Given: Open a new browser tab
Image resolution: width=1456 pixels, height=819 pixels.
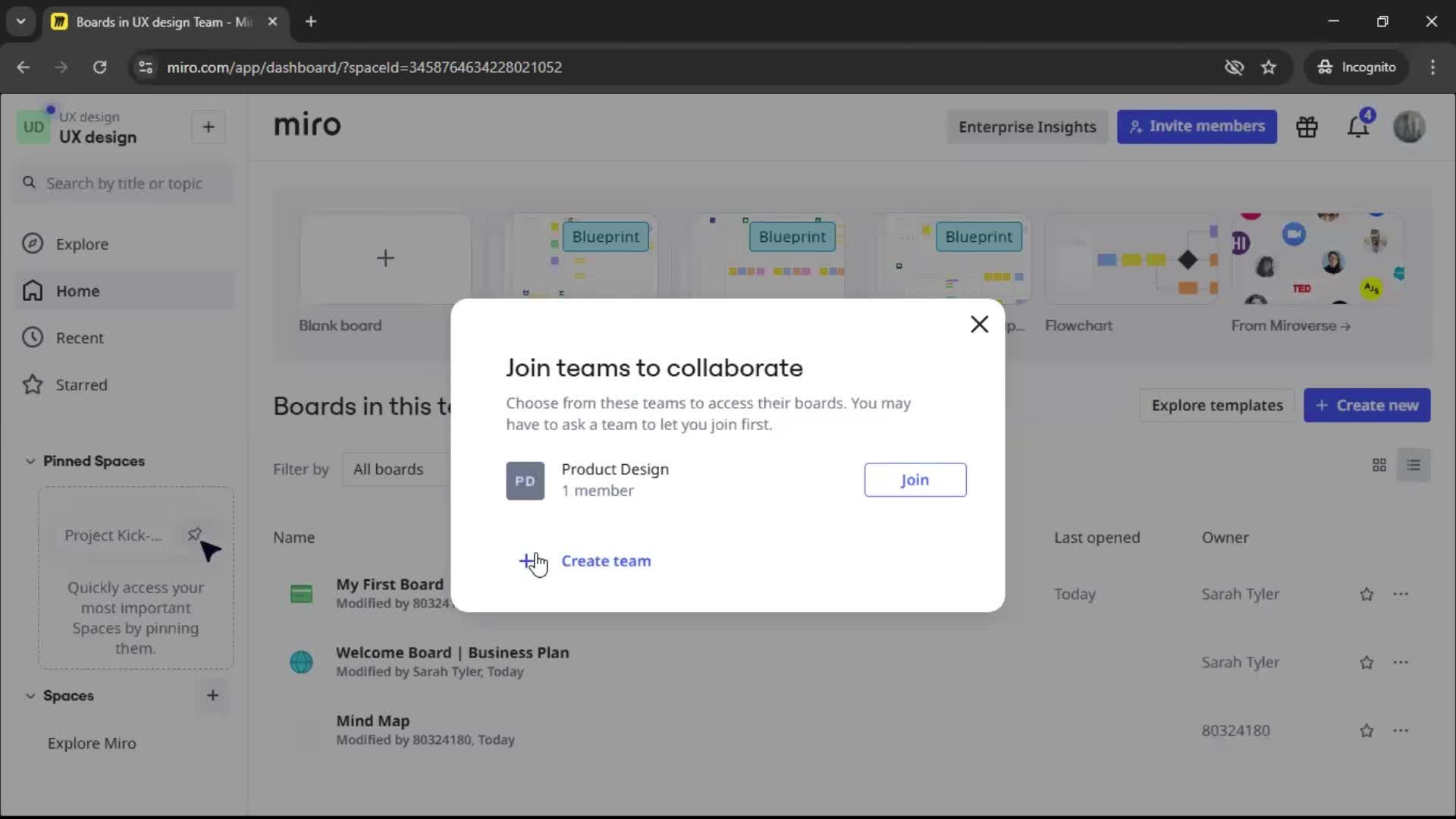Looking at the screenshot, I should [311, 22].
